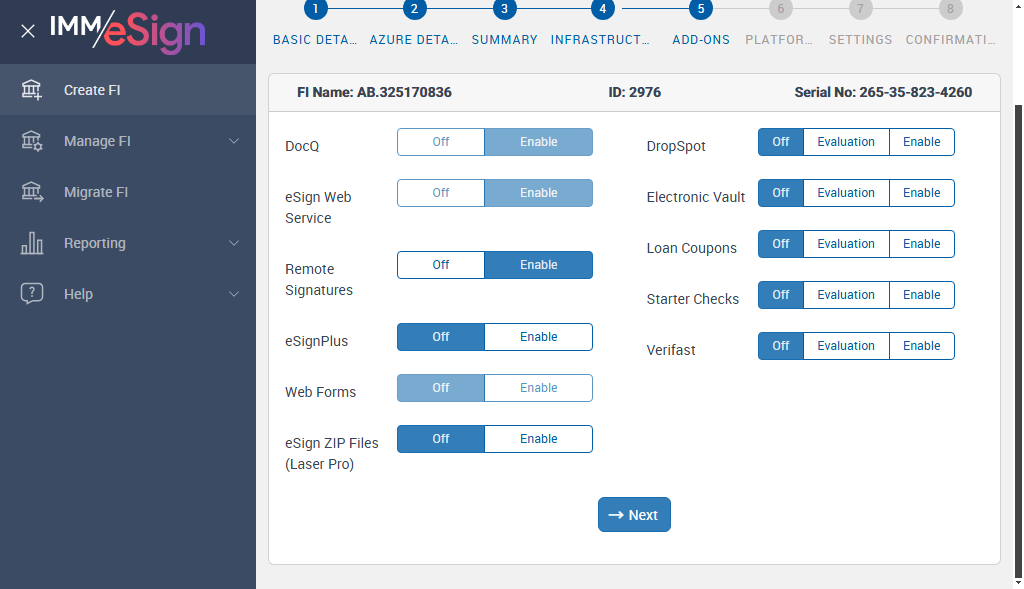Enable Starter Checks add-on

921,294
